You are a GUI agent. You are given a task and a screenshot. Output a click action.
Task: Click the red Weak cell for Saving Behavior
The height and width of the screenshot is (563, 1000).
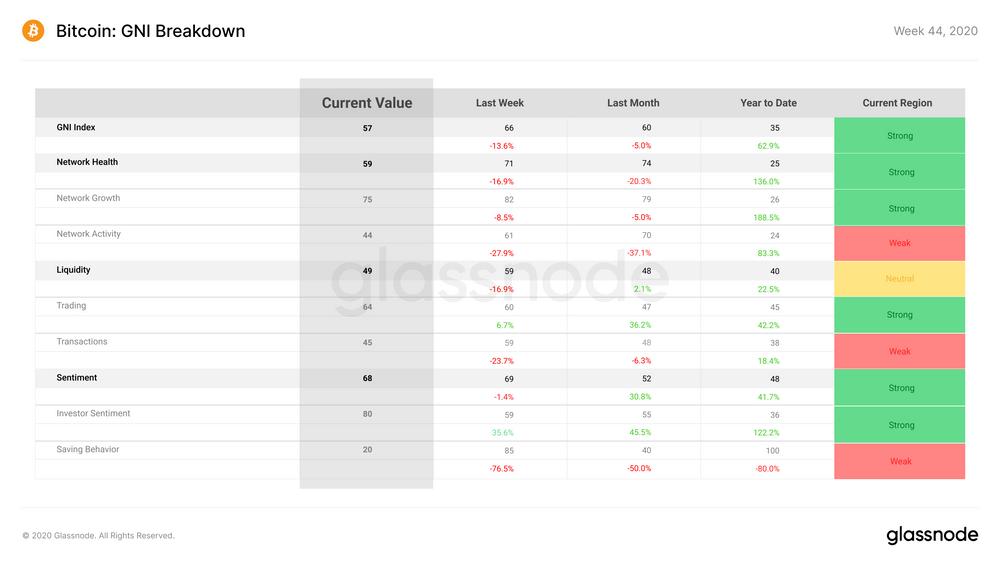[x=899, y=461]
